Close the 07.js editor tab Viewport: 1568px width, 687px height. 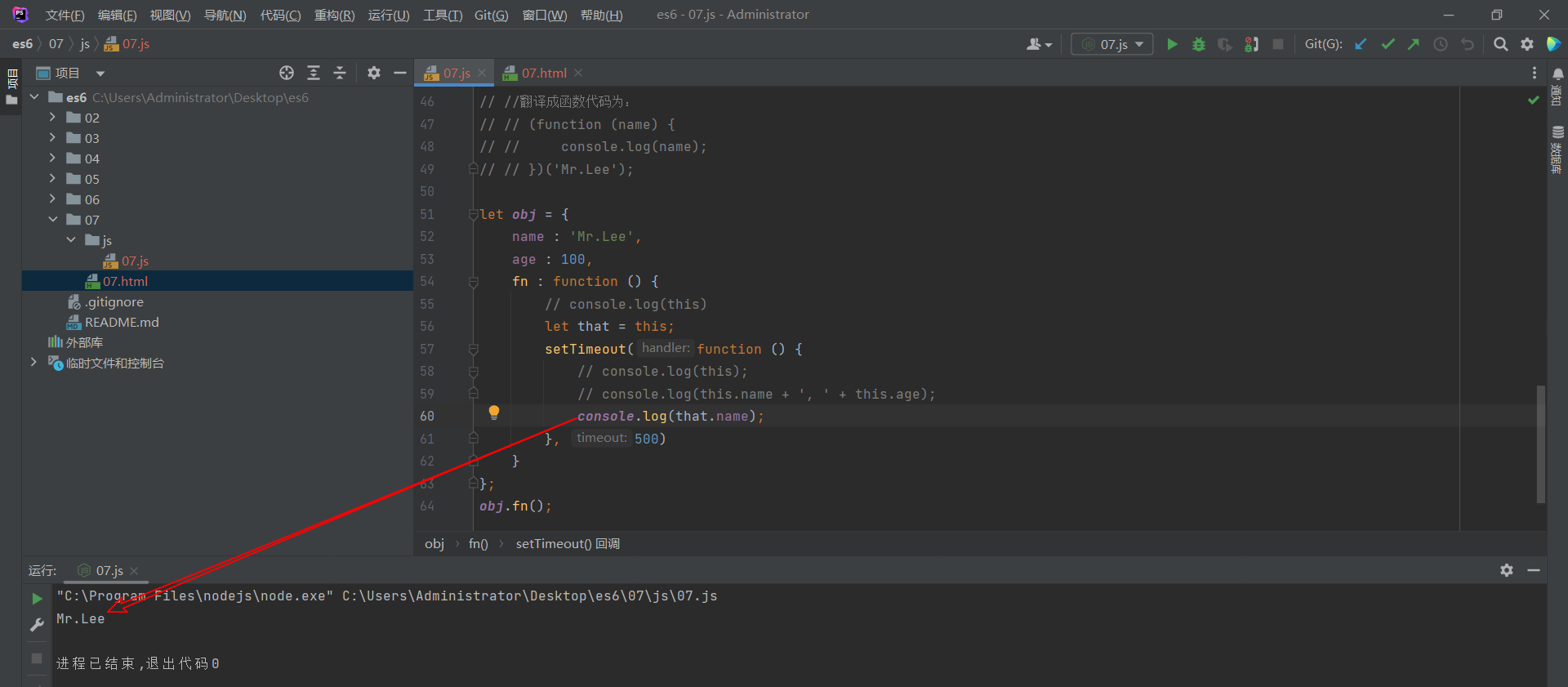click(x=482, y=73)
